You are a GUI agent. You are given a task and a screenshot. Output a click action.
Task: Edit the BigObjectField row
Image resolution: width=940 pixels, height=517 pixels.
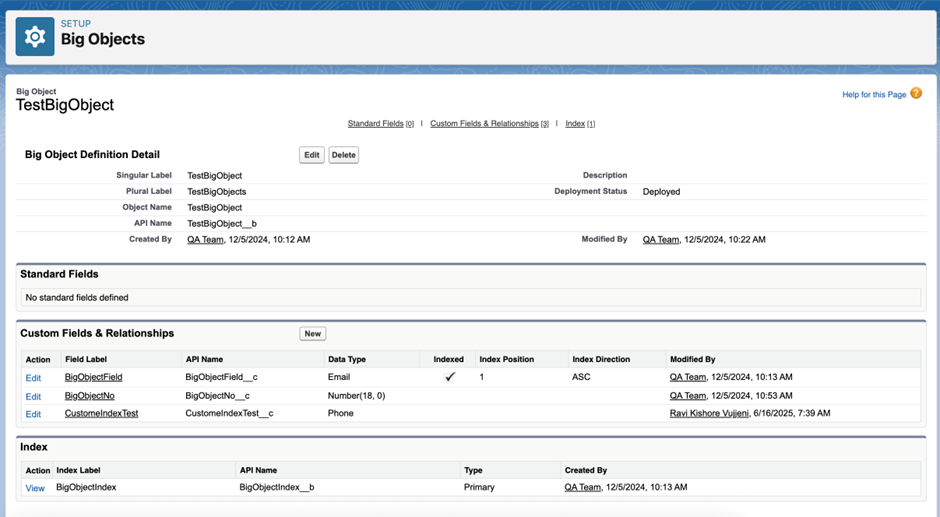(34, 378)
